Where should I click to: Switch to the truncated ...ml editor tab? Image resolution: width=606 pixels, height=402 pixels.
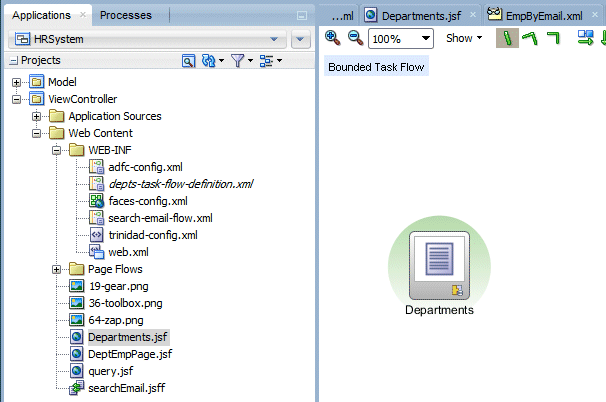[342, 16]
